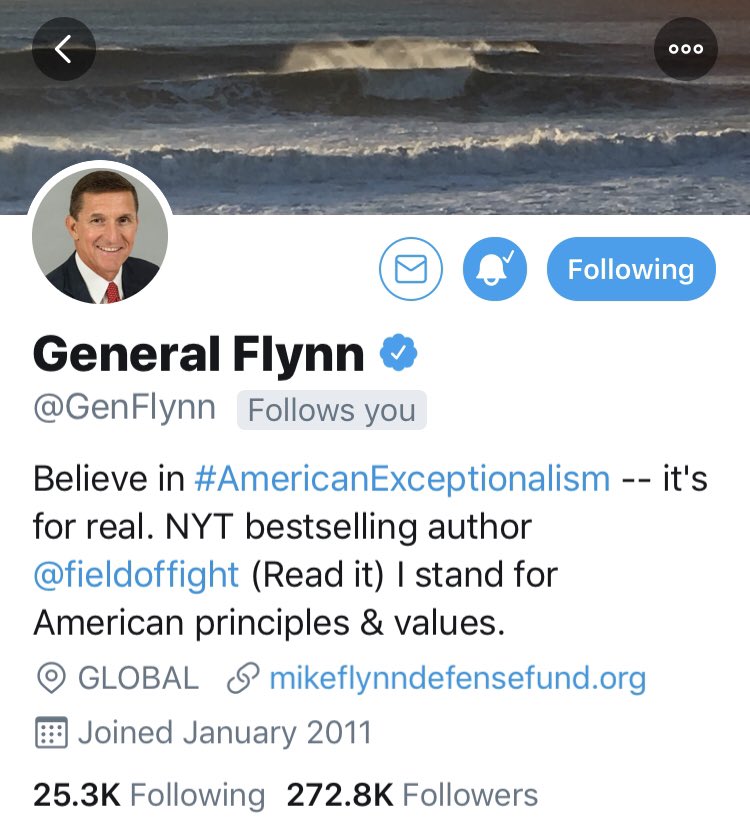Tap the location pin icon
The image size is (750, 818).
point(51,678)
